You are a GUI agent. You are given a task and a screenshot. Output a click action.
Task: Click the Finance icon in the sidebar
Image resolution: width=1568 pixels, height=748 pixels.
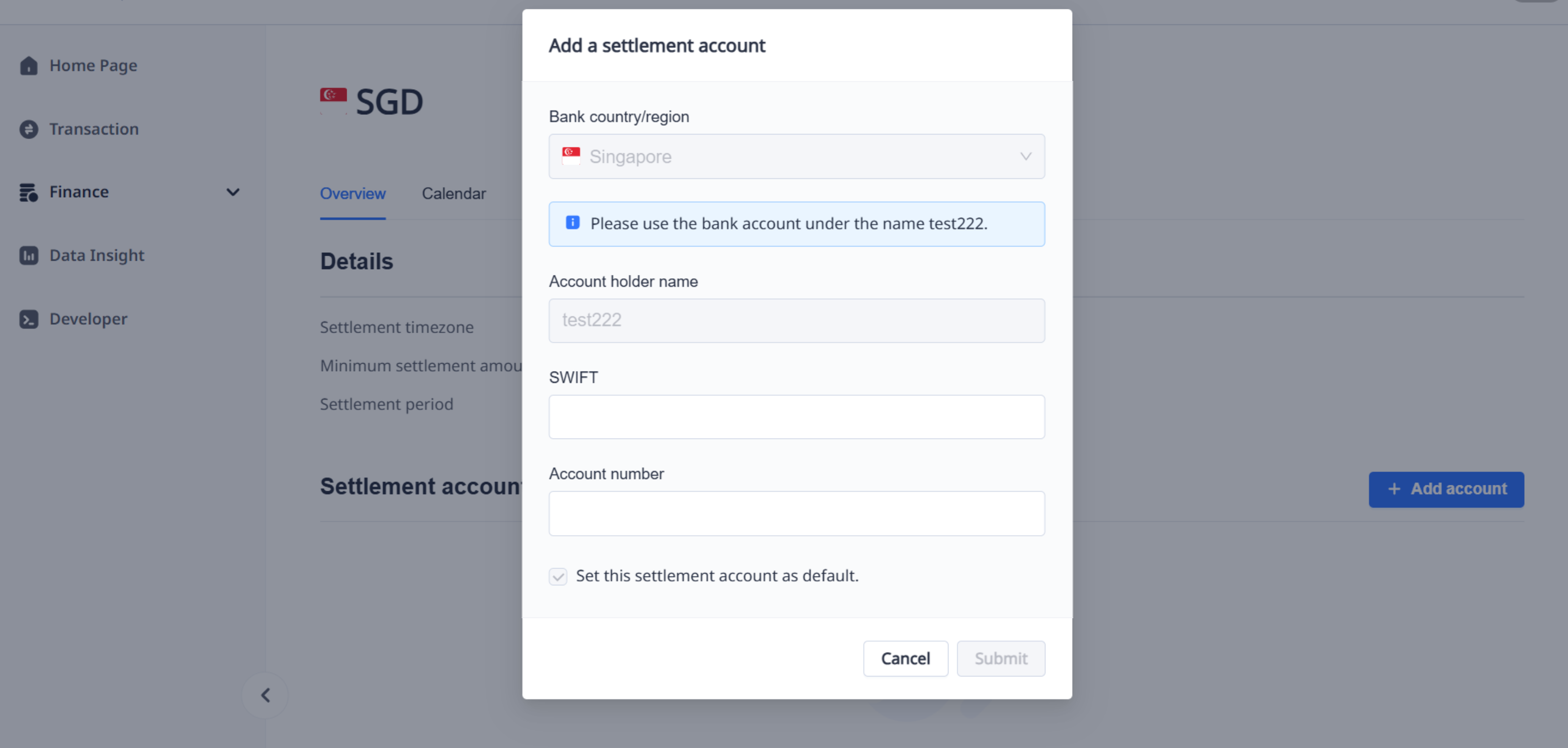pyautogui.click(x=28, y=192)
